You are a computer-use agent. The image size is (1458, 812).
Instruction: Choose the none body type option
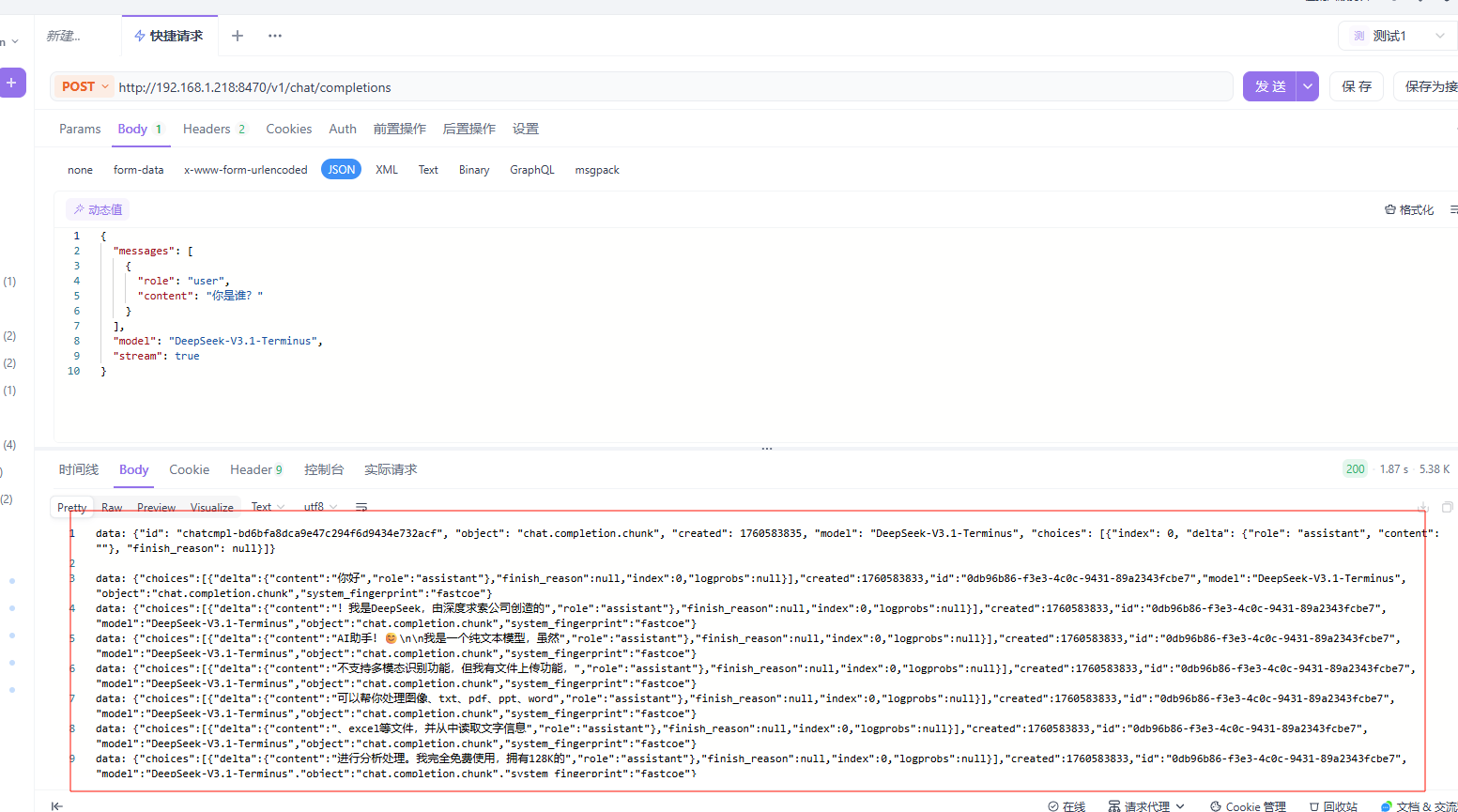(80, 170)
